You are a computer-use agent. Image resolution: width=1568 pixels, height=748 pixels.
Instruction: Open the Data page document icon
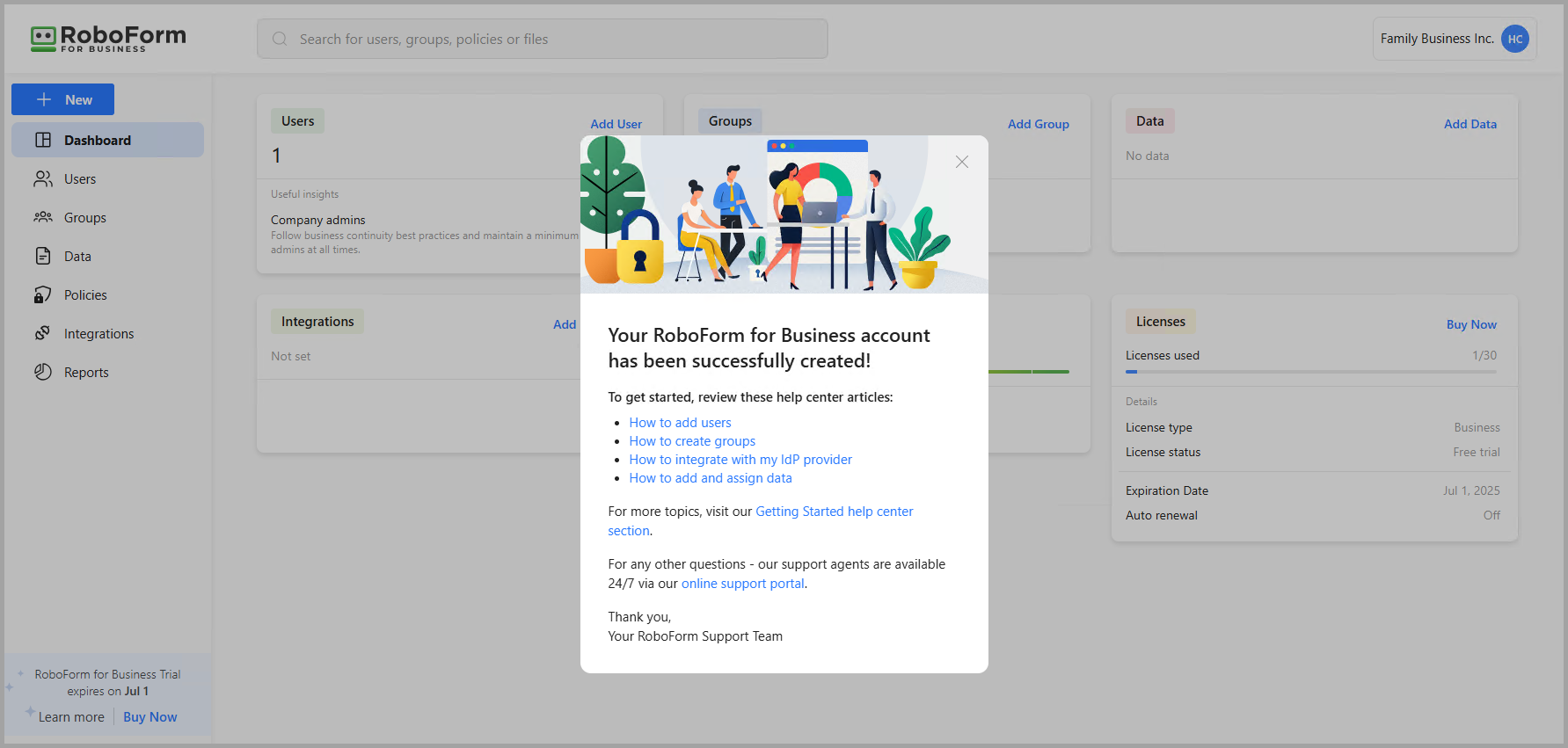point(43,256)
